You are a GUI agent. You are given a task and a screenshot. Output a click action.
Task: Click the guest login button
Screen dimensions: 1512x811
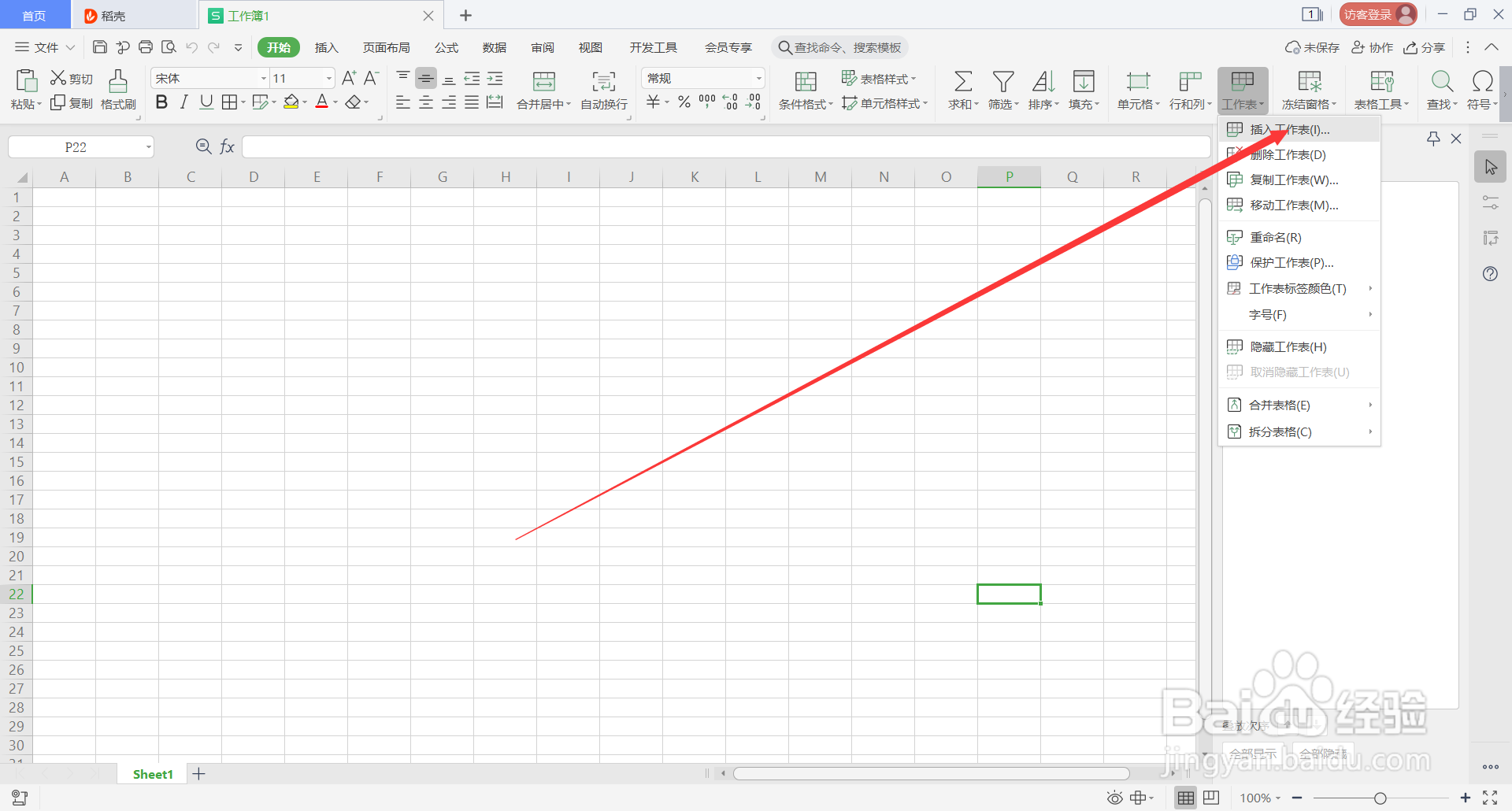(1378, 14)
